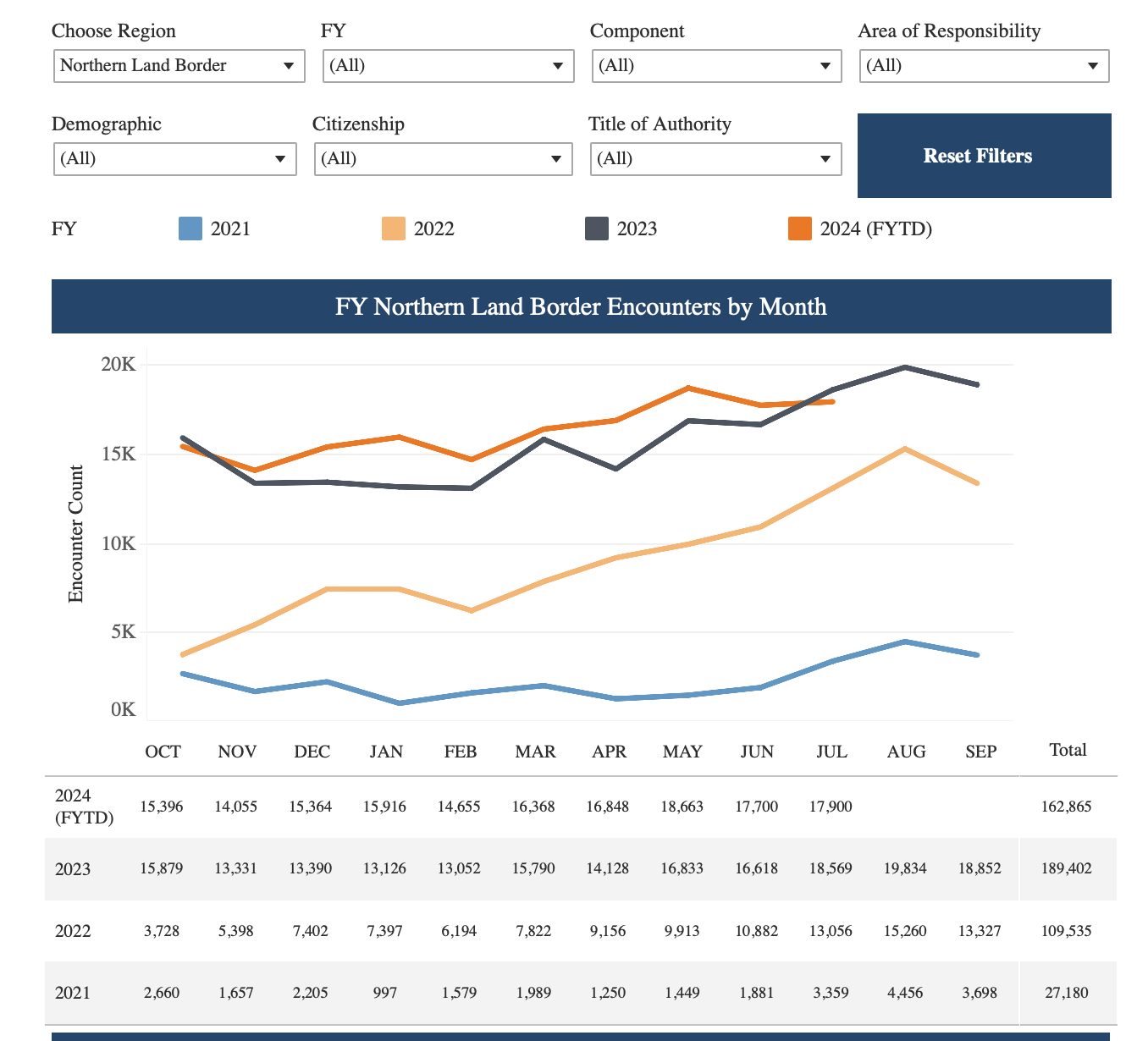
Task: Select the 2023 AUG value 19,834
Action: [x=905, y=868]
